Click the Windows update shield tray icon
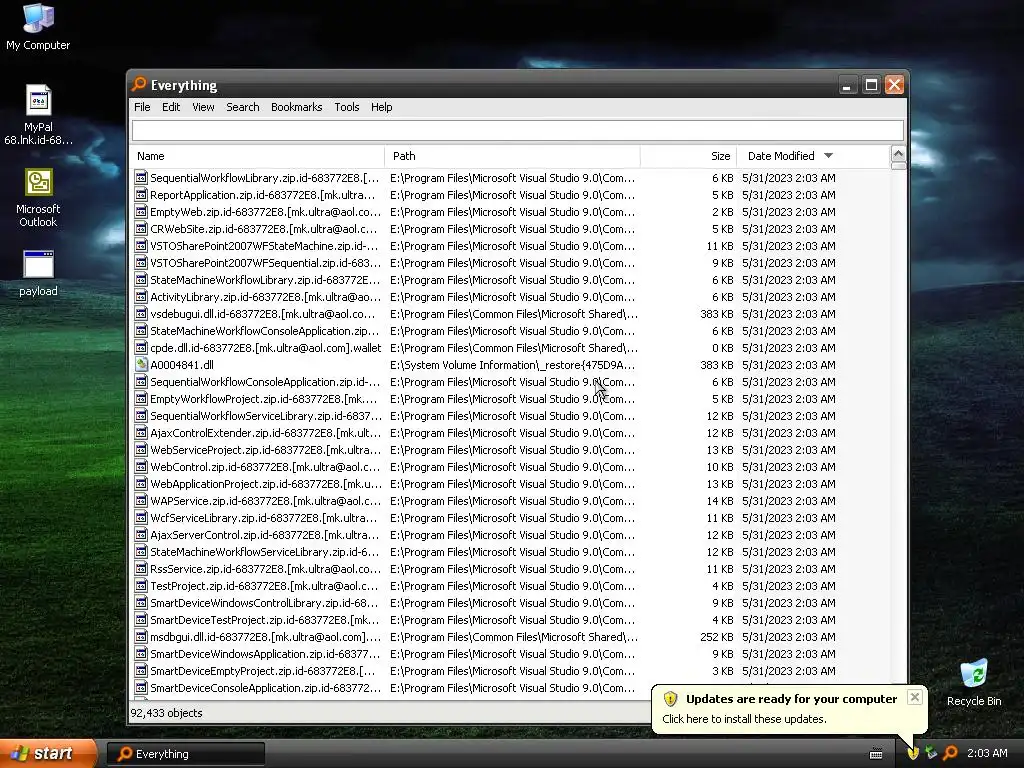Image resolution: width=1024 pixels, height=768 pixels. coord(913,753)
